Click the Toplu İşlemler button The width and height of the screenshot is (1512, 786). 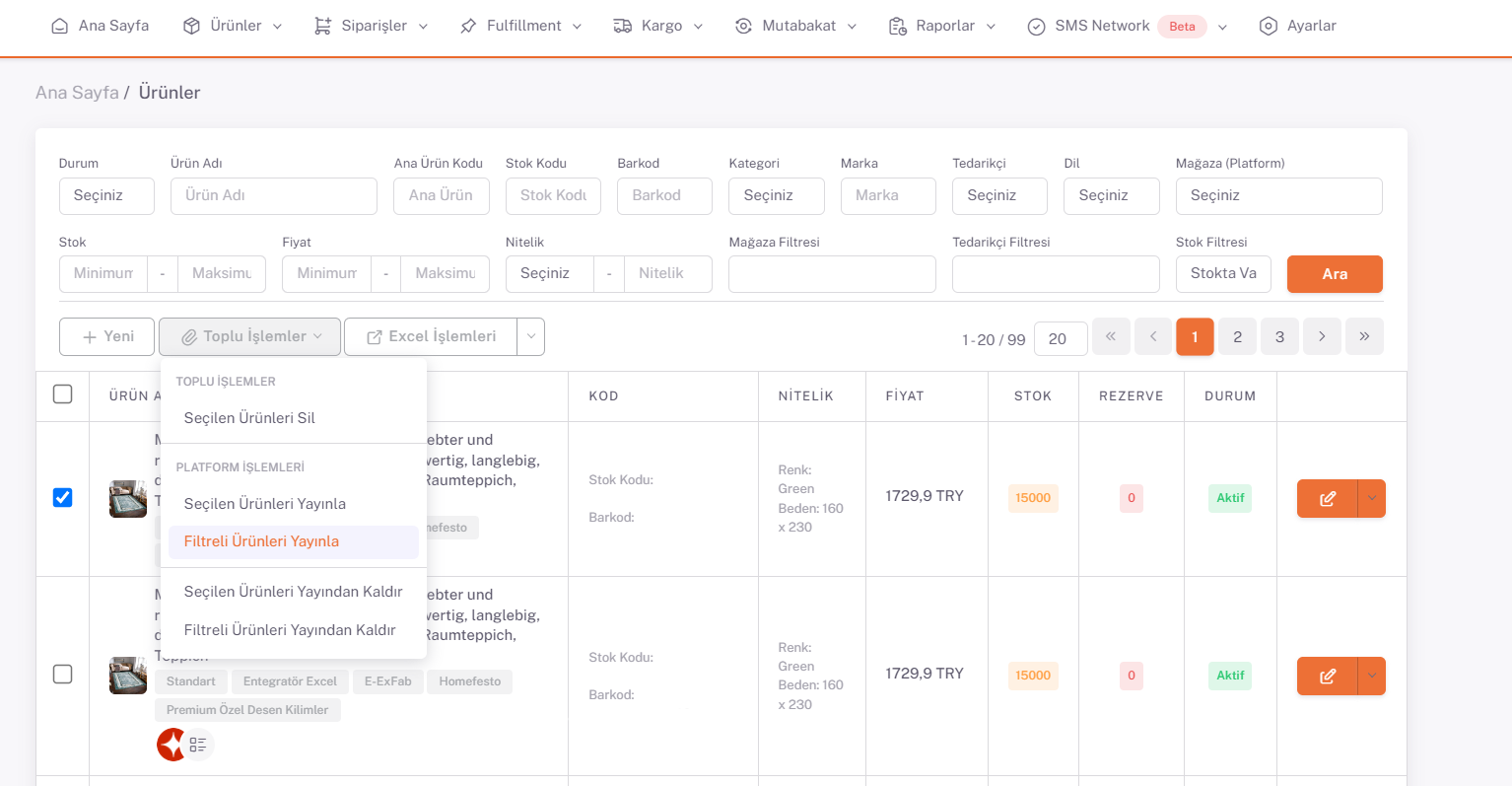pos(249,336)
